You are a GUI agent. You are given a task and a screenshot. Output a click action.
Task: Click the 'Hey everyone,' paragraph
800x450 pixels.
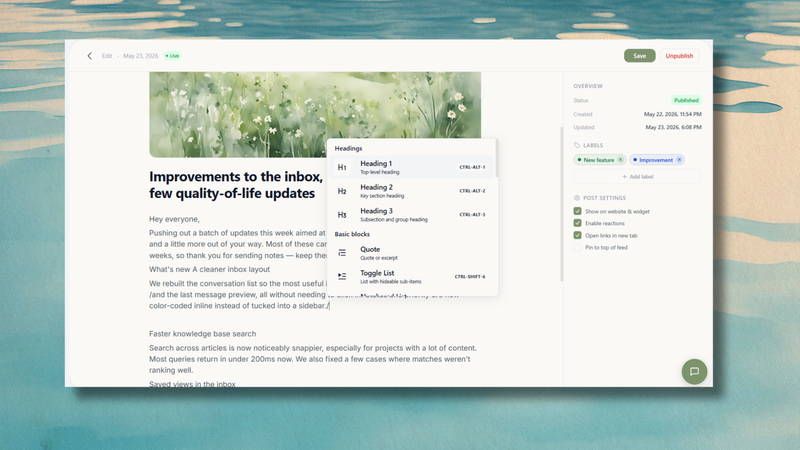click(174, 219)
